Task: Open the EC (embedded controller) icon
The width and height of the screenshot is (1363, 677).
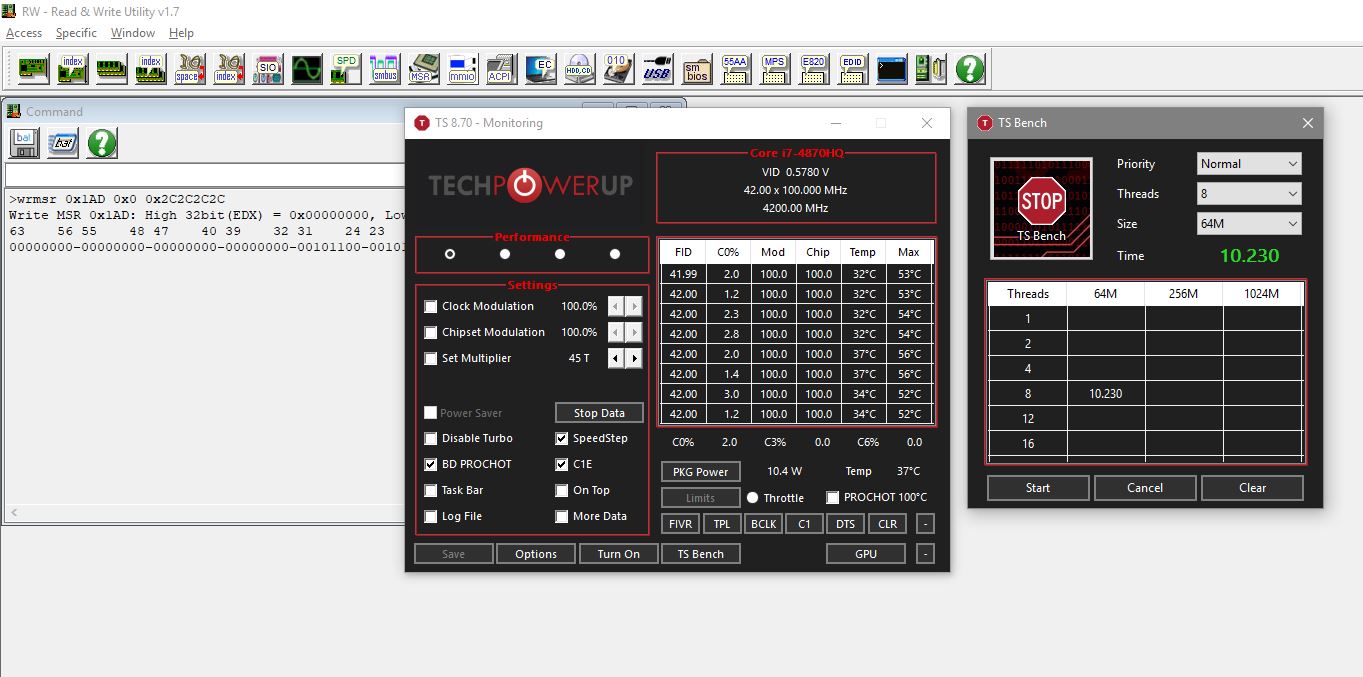Action: pos(540,69)
